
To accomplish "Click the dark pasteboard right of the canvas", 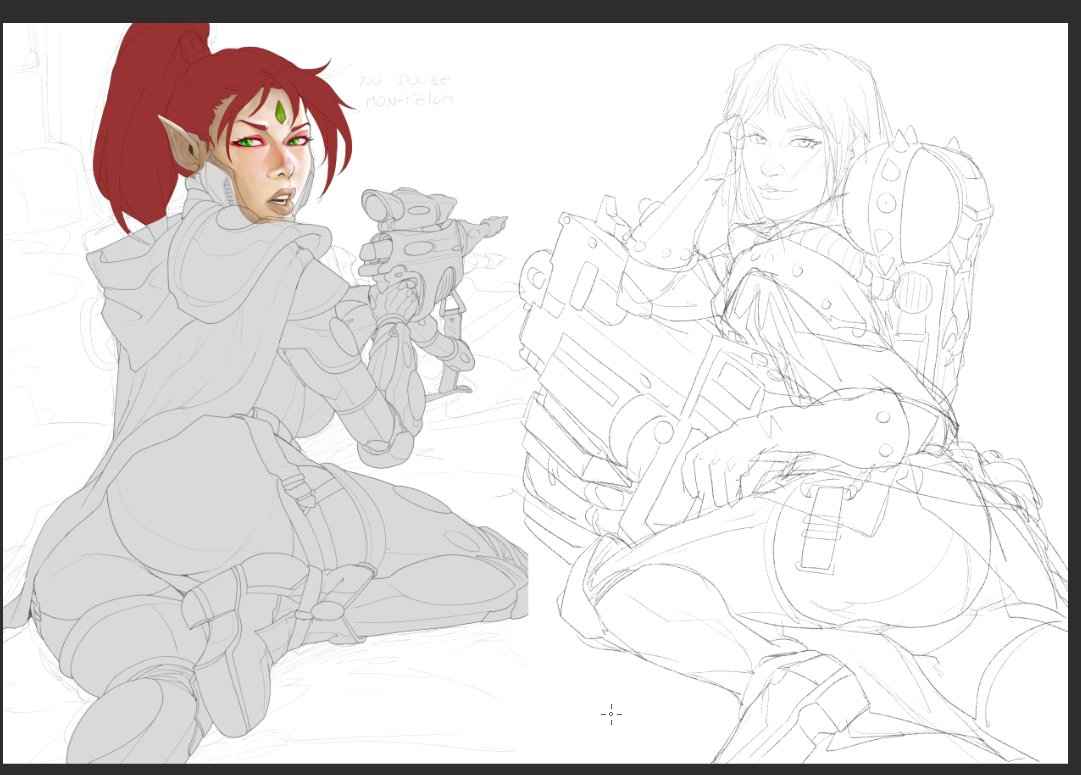I will 1074,400.
